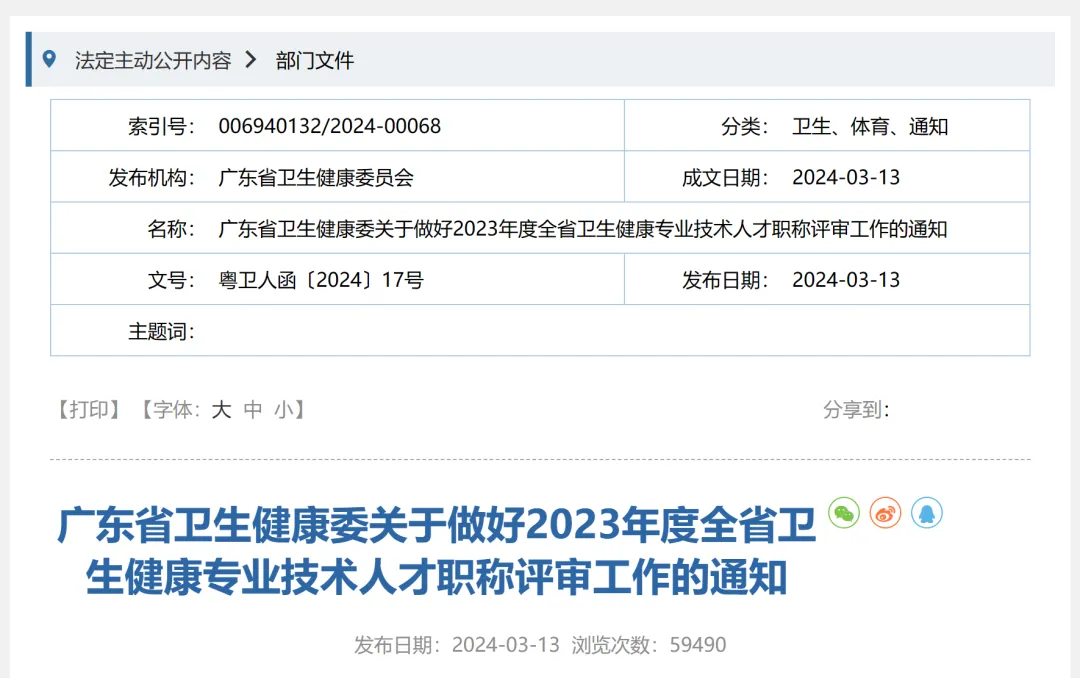Click the 成文日期 label
The height and width of the screenshot is (678, 1080).
click(x=725, y=178)
